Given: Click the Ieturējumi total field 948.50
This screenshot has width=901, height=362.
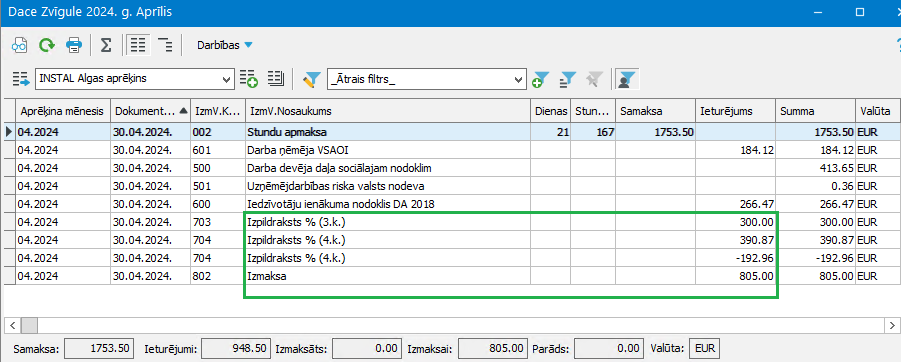Looking at the screenshot, I should point(237,348).
